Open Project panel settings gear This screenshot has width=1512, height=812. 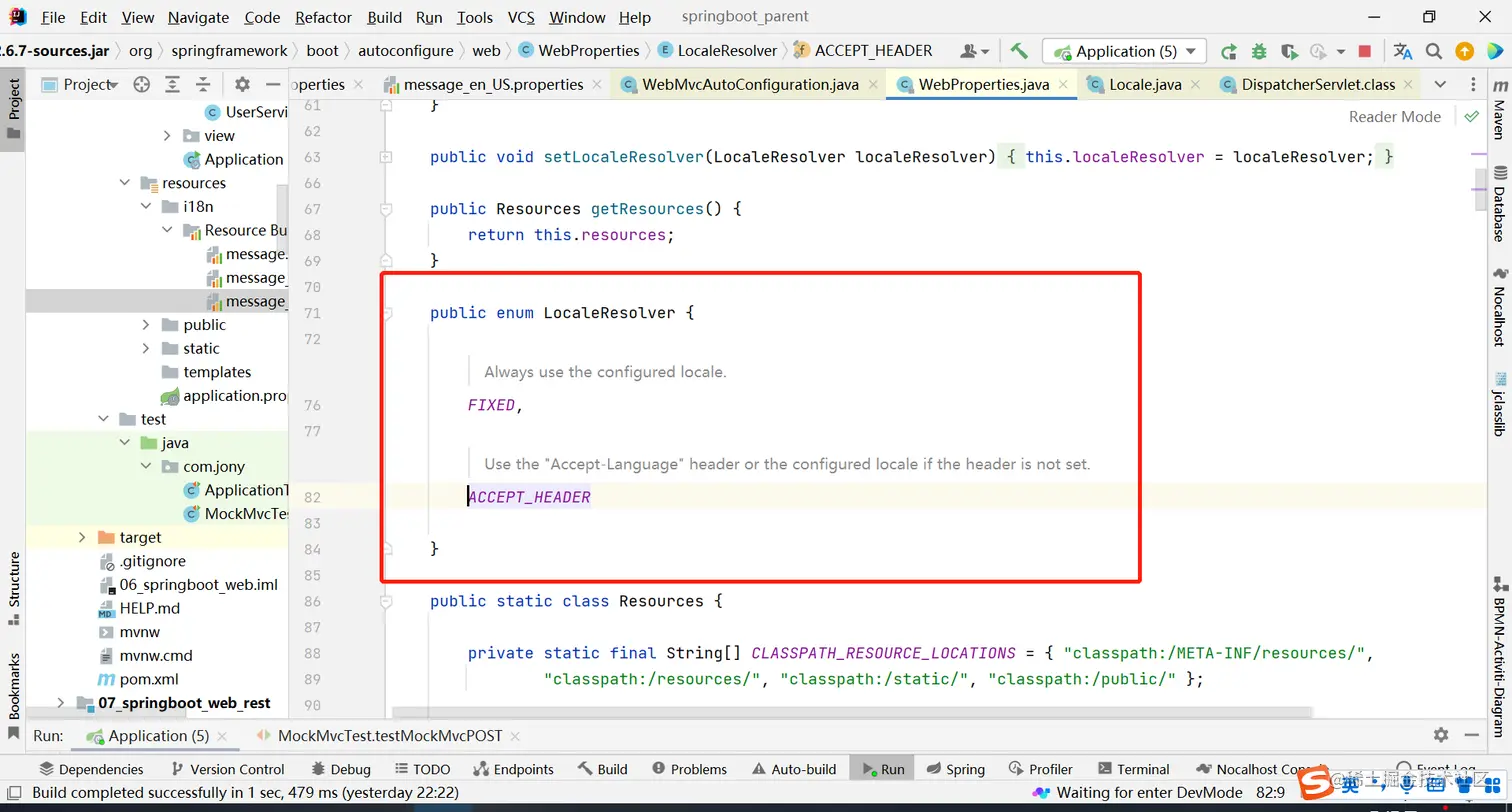click(242, 85)
